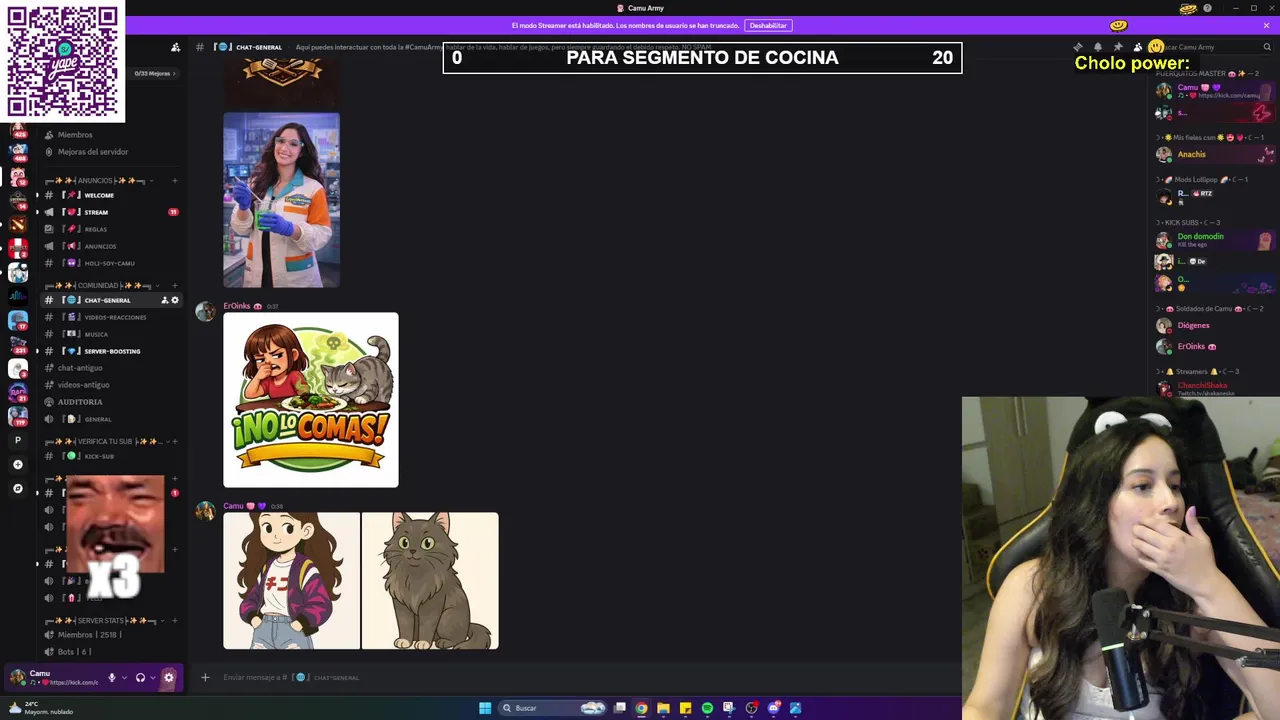The image size is (1280, 720).
Task: Open Windows Start button
Action: point(485,708)
